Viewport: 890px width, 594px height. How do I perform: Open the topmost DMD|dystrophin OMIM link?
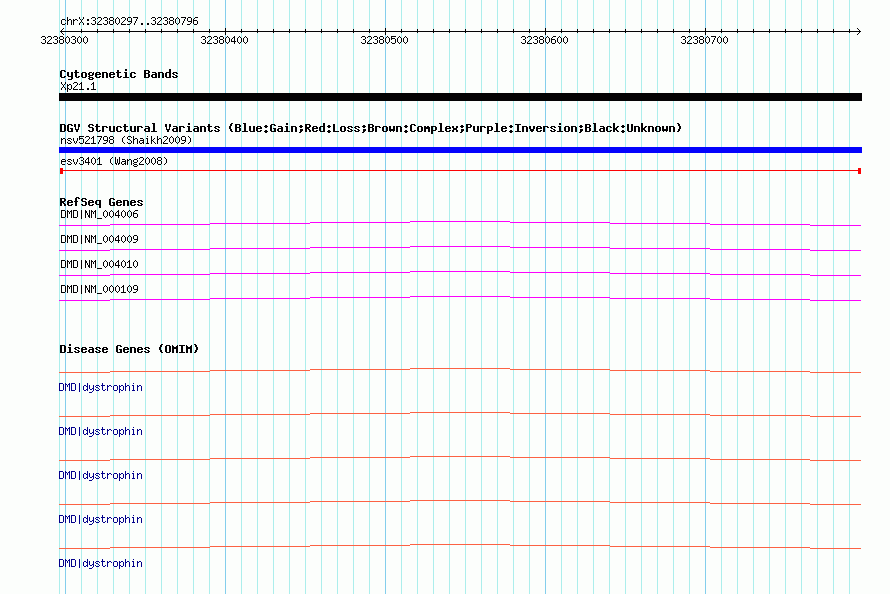(x=100, y=387)
